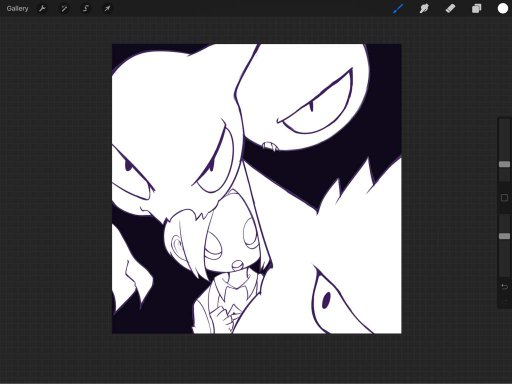Click the top of the brush size track
The image size is (512, 384).
[504, 121]
